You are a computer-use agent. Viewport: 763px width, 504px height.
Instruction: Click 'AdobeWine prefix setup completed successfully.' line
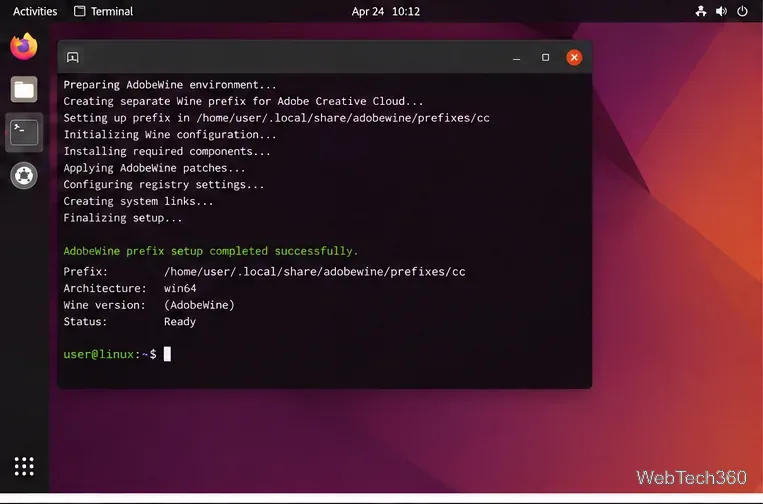(x=210, y=251)
